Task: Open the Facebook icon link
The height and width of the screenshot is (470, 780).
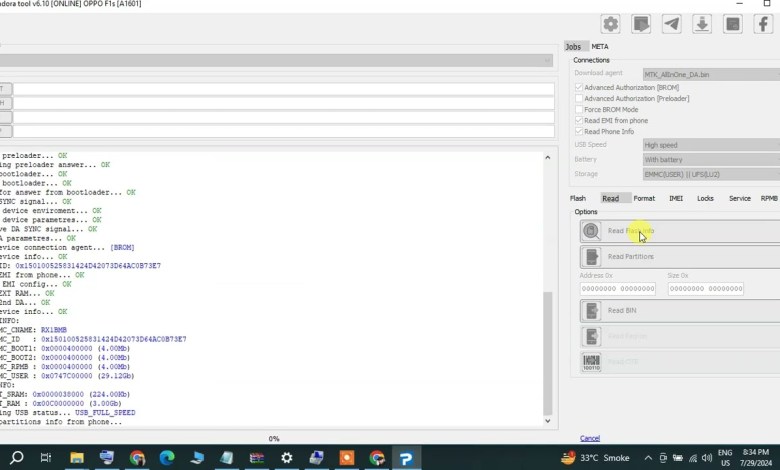Action: [x=763, y=24]
